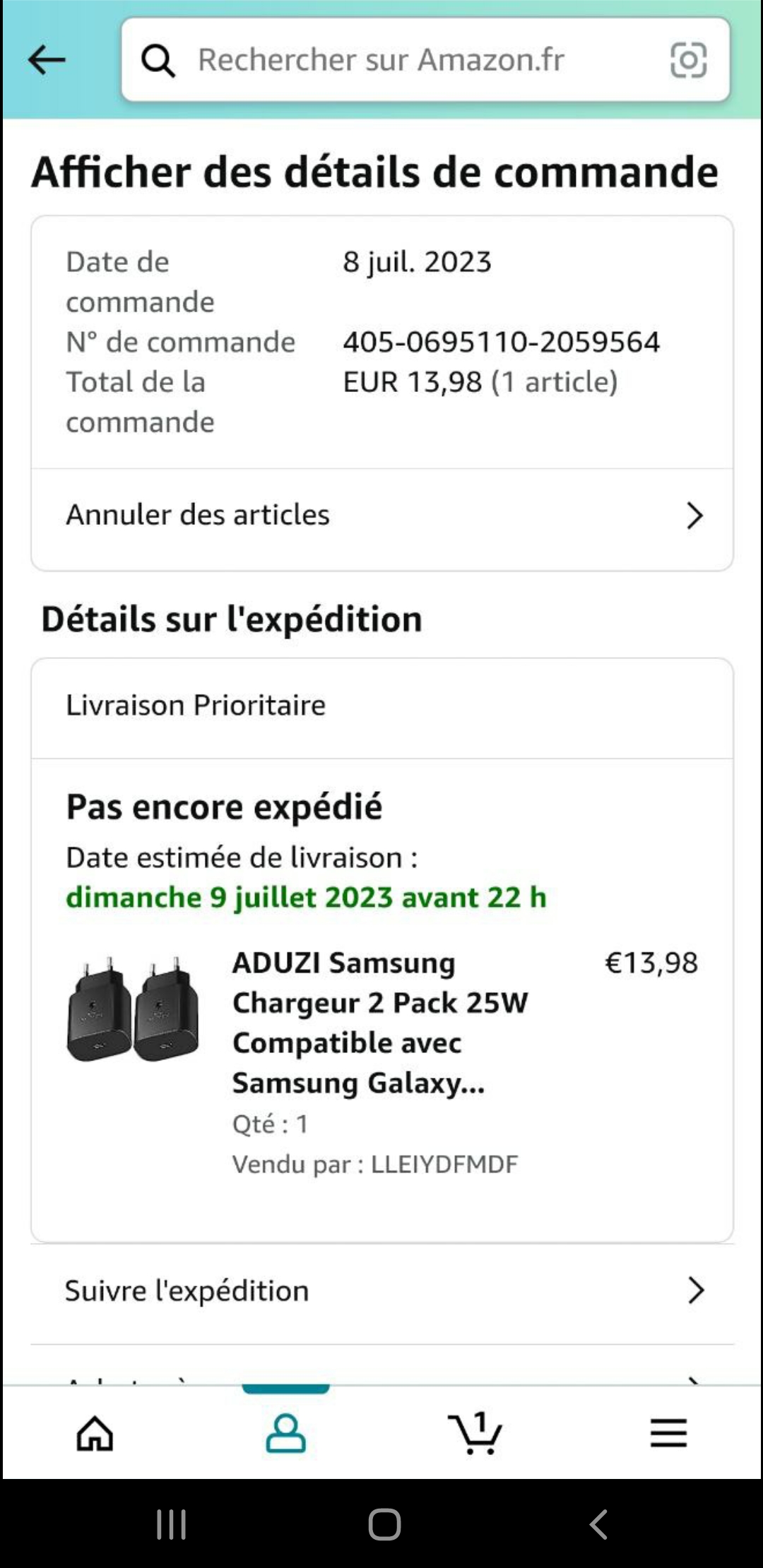Open the shopping cart icon

[x=475, y=1433]
